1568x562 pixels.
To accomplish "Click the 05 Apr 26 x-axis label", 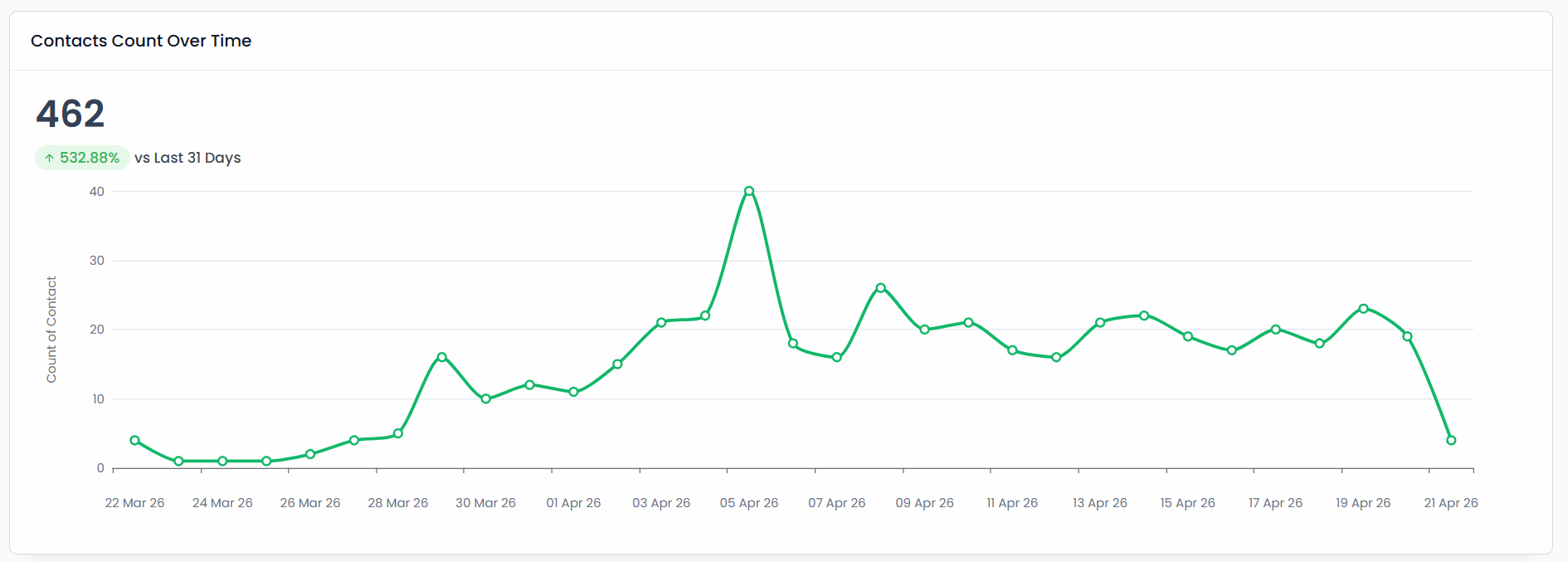I will pos(749,503).
